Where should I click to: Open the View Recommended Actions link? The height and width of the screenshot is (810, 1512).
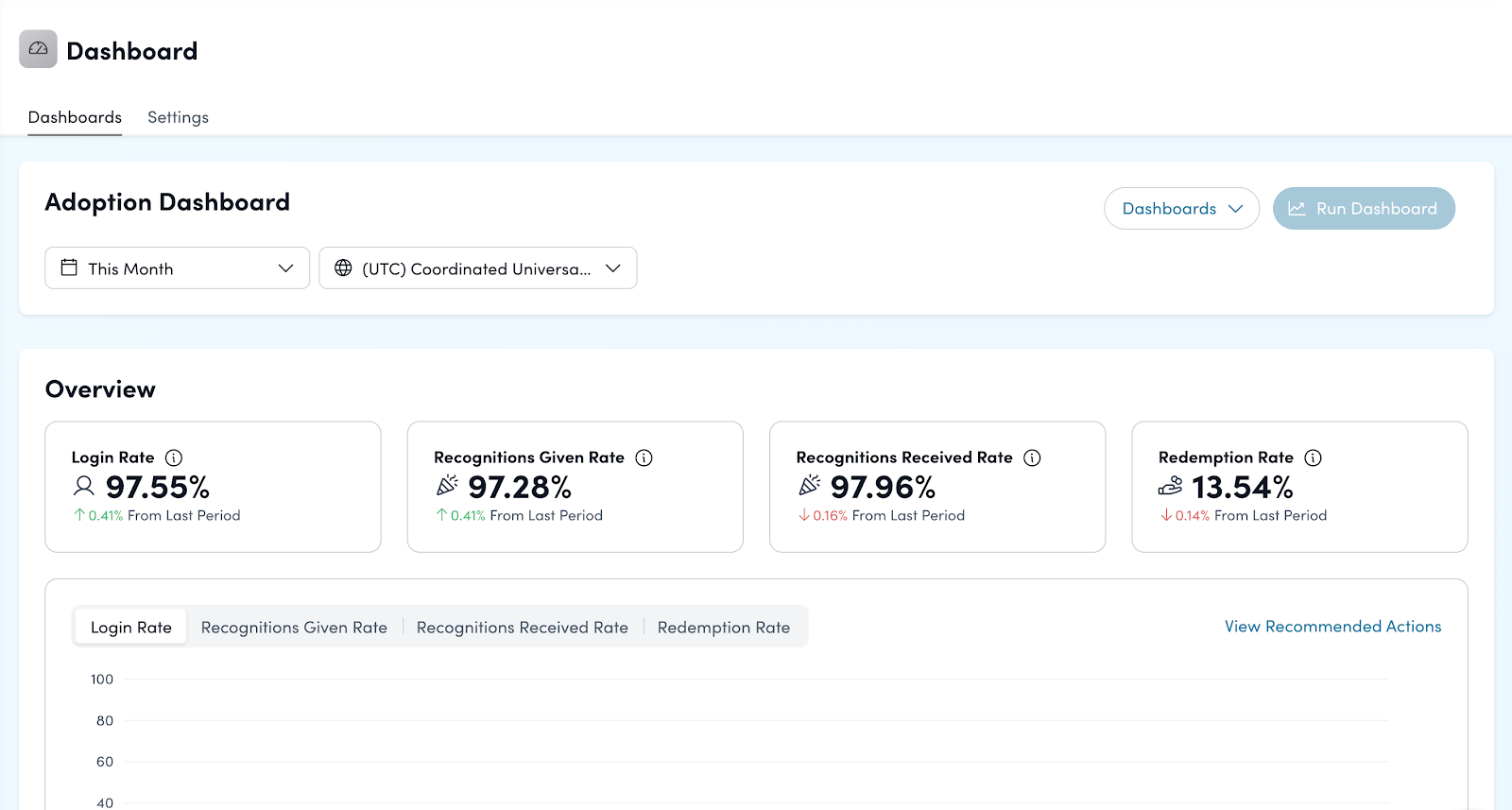tap(1332, 627)
